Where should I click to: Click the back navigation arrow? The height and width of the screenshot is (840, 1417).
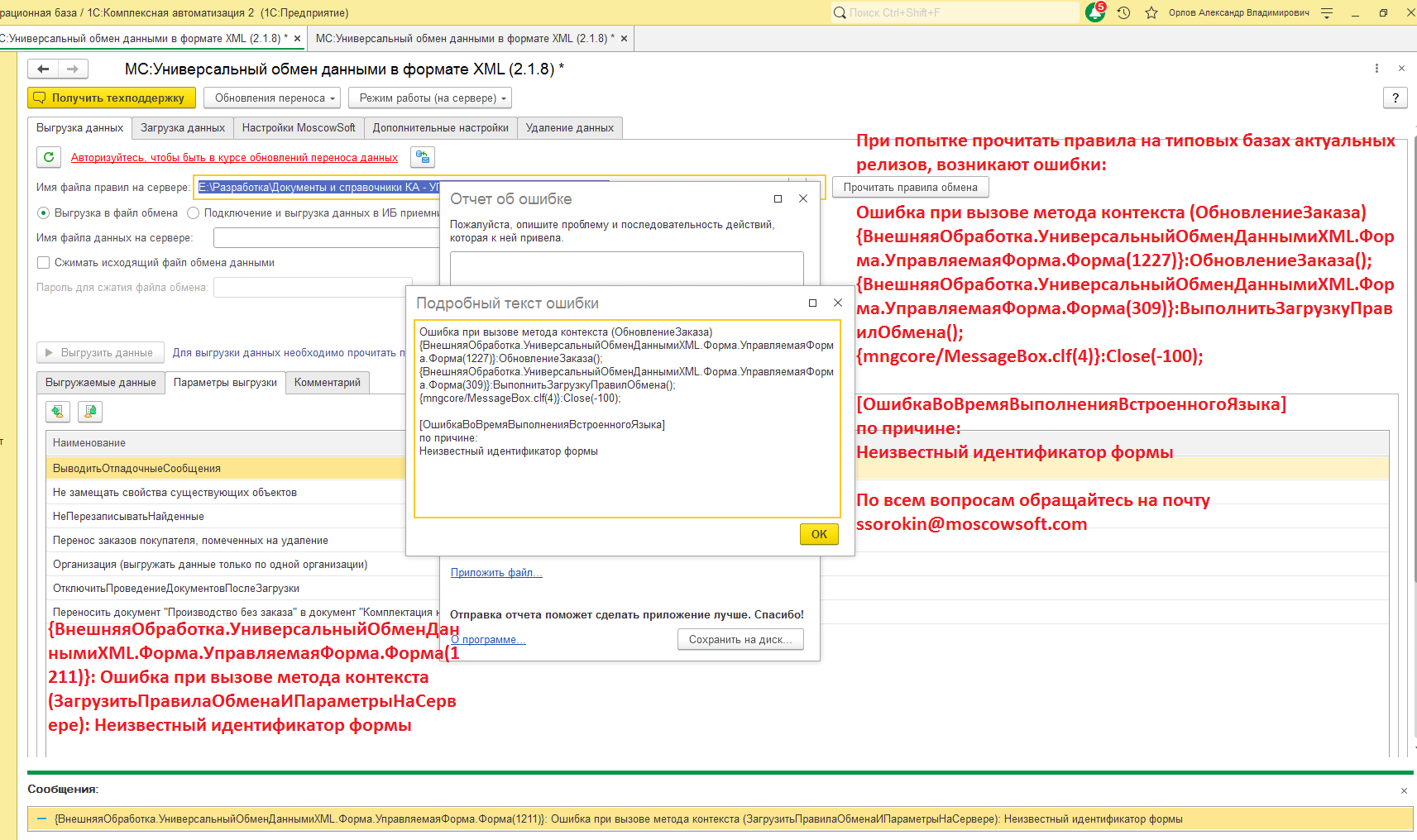[x=43, y=69]
